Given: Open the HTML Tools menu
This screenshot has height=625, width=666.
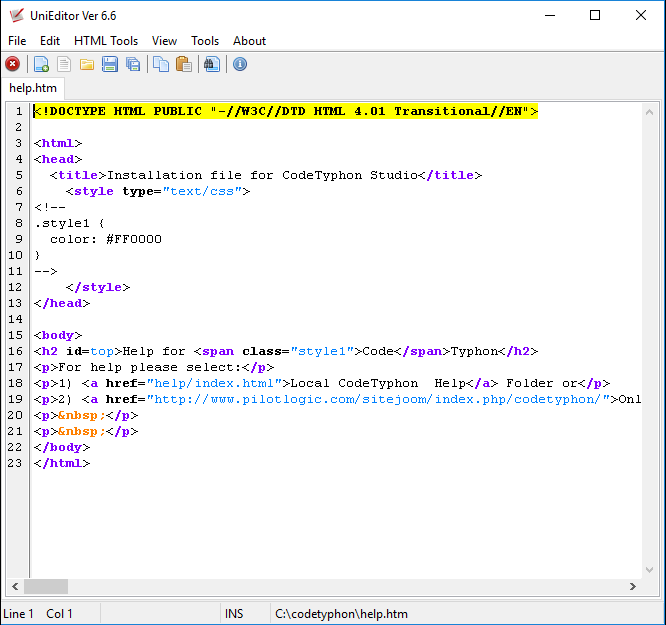Looking at the screenshot, I should coord(106,41).
